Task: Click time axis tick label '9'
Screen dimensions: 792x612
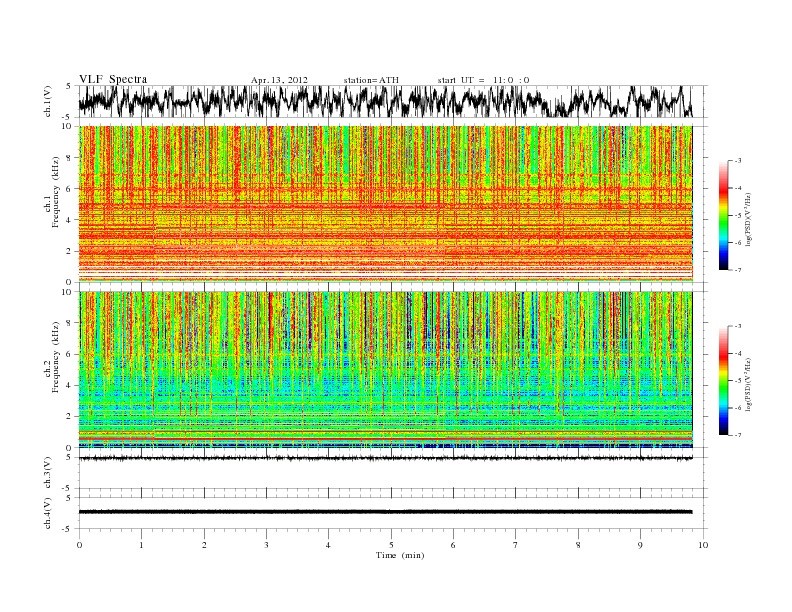Action: click(640, 545)
